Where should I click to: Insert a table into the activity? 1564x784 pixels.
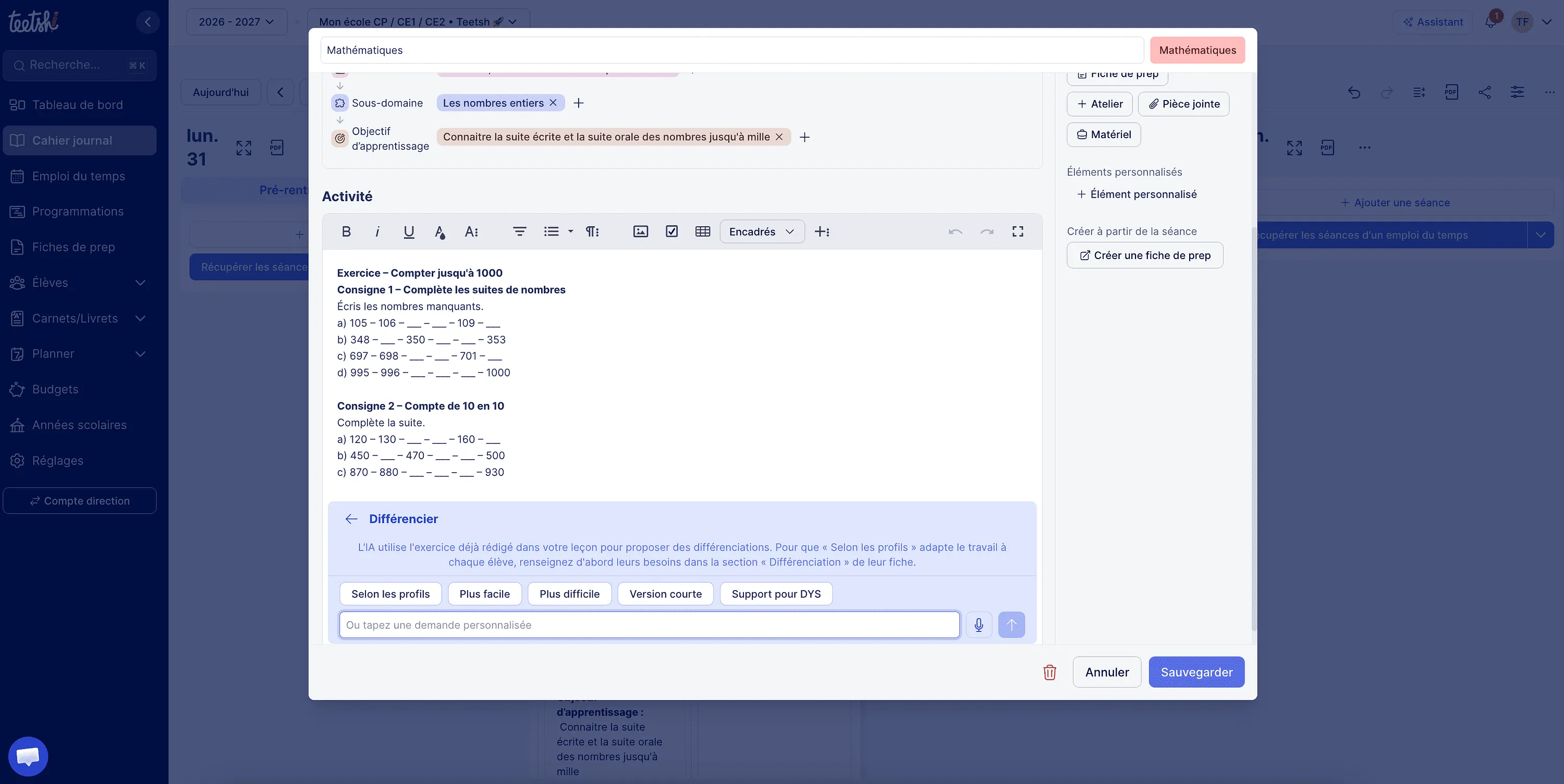(x=702, y=231)
